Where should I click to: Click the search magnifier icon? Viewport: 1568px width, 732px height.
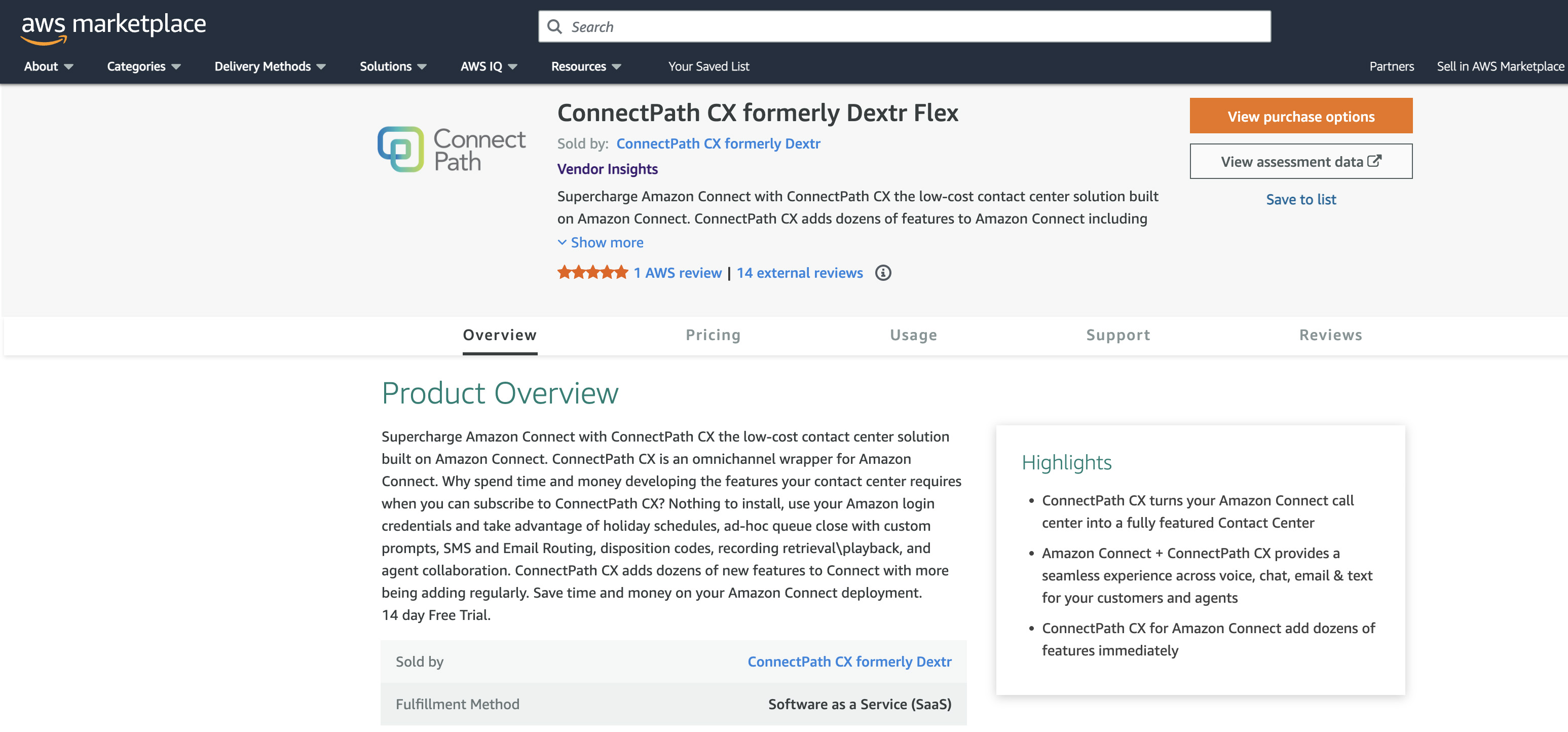click(x=554, y=27)
